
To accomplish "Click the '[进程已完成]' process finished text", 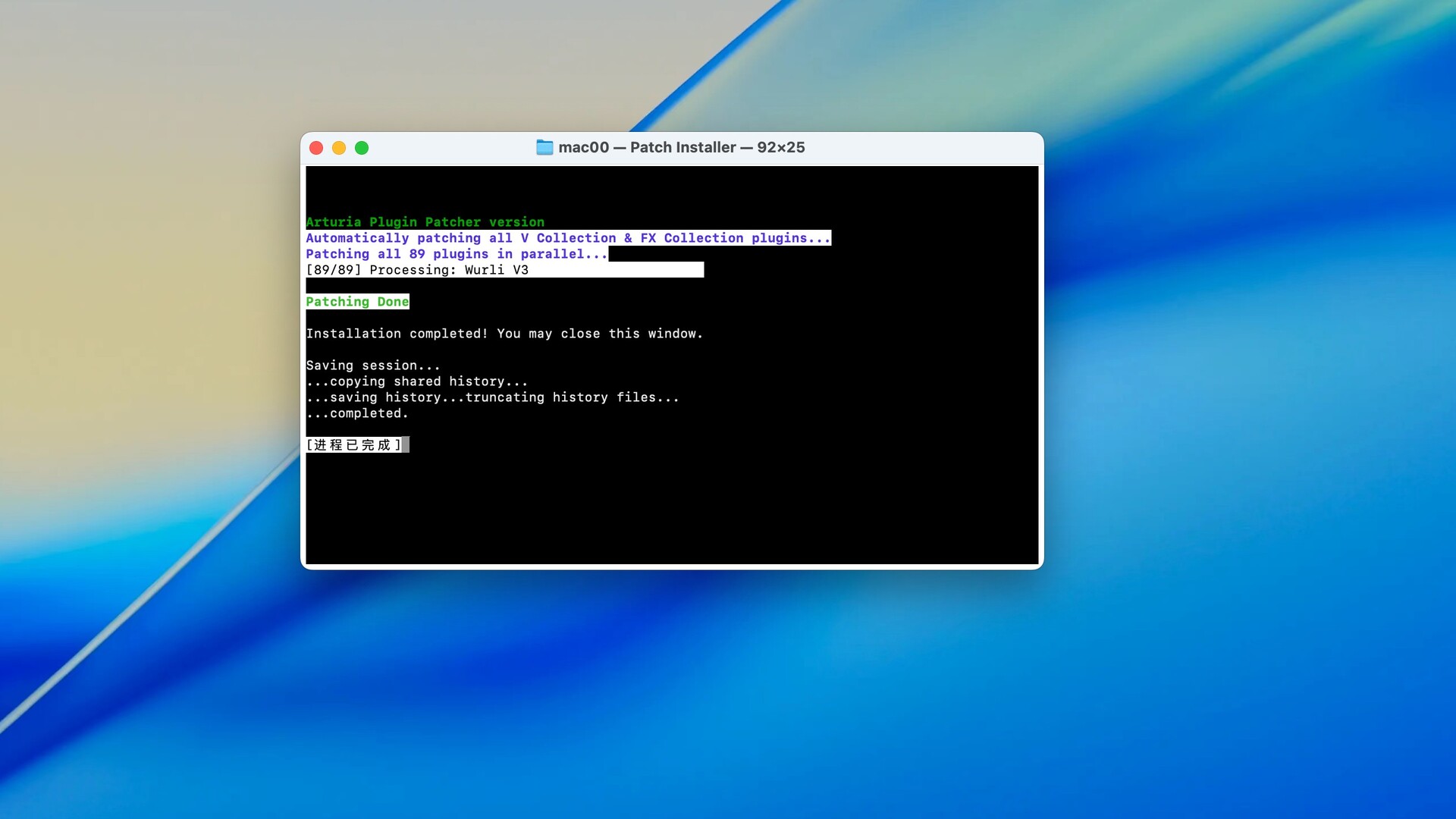I will point(353,445).
